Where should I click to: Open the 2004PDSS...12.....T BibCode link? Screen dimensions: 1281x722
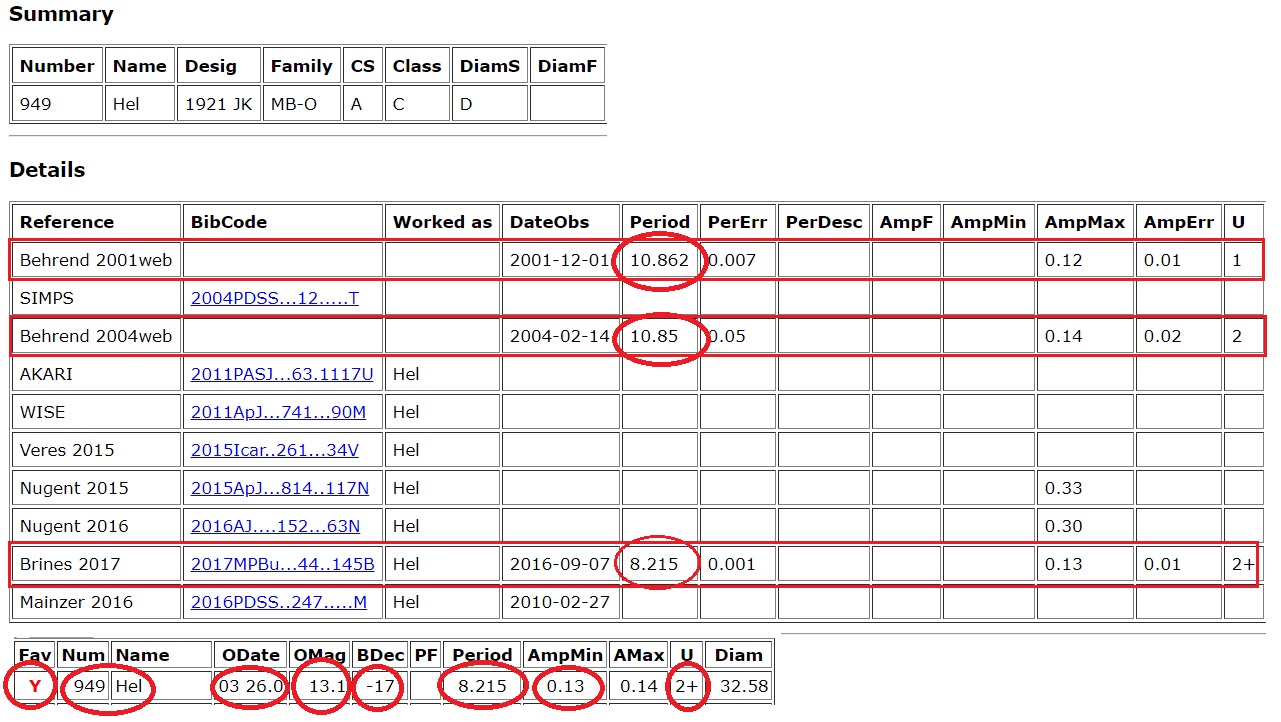(x=274, y=298)
